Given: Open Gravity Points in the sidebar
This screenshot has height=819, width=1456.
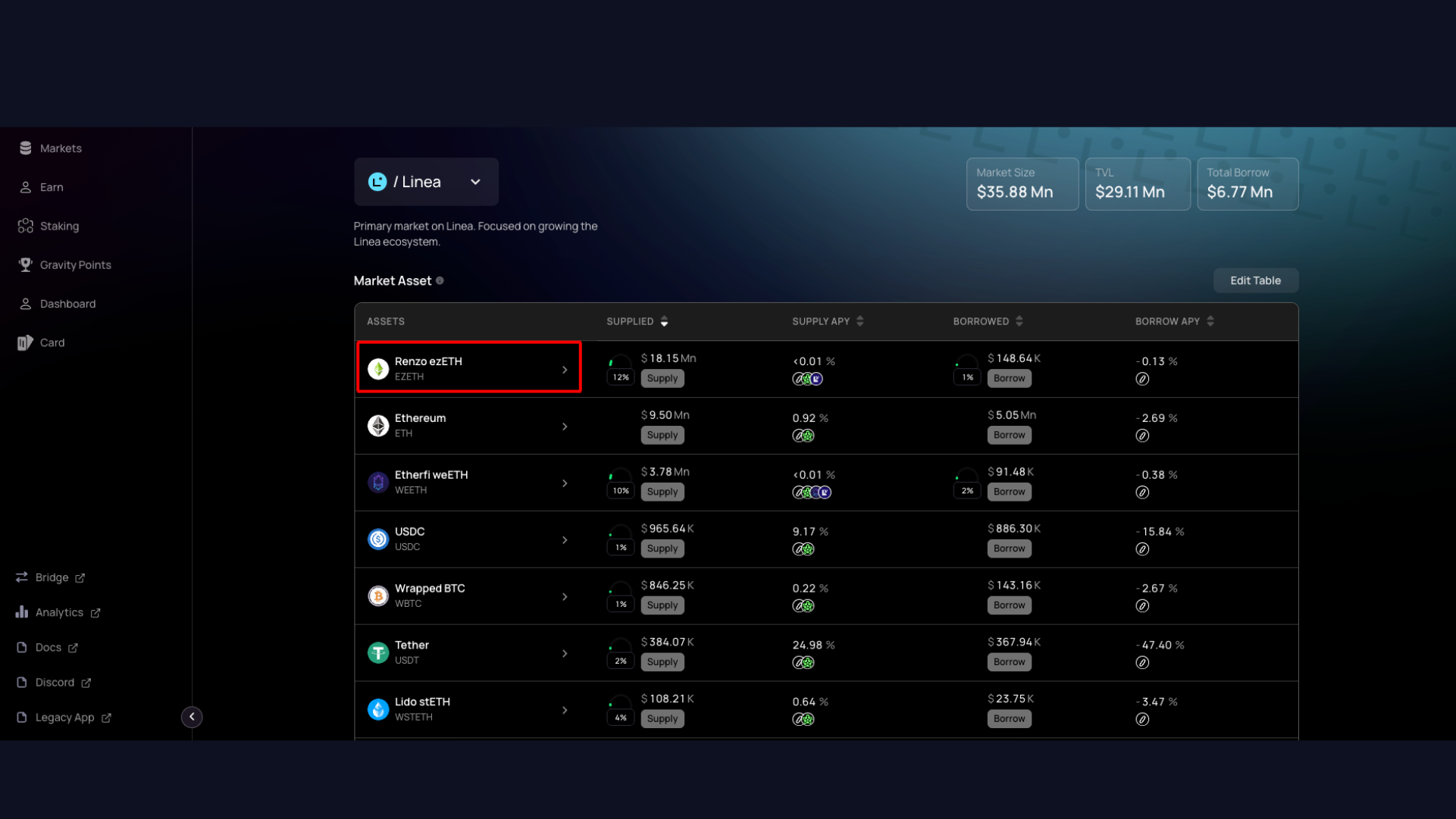Looking at the screenshot, I should 65,265.
